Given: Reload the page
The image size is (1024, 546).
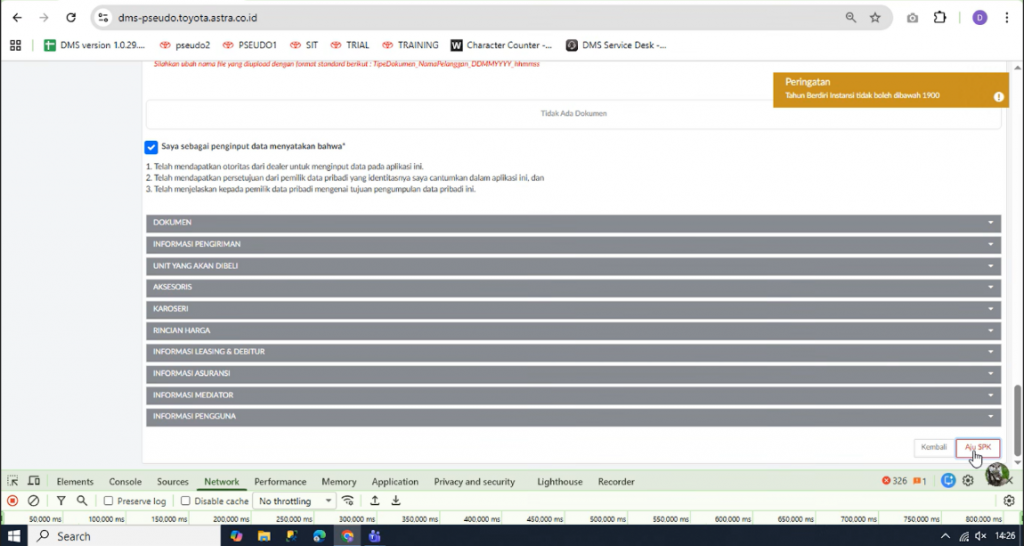Looking at the screenshot, I should coord(70,18).
